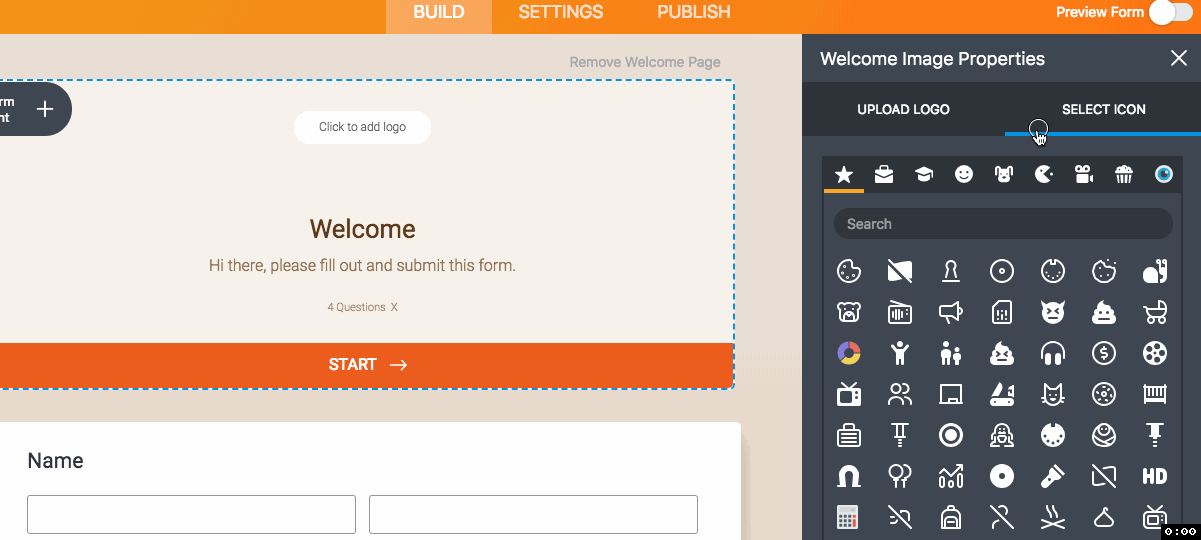Open the briefcase icon category
Viewport: 1201px width, 540px height.
(x=884, y=175)
